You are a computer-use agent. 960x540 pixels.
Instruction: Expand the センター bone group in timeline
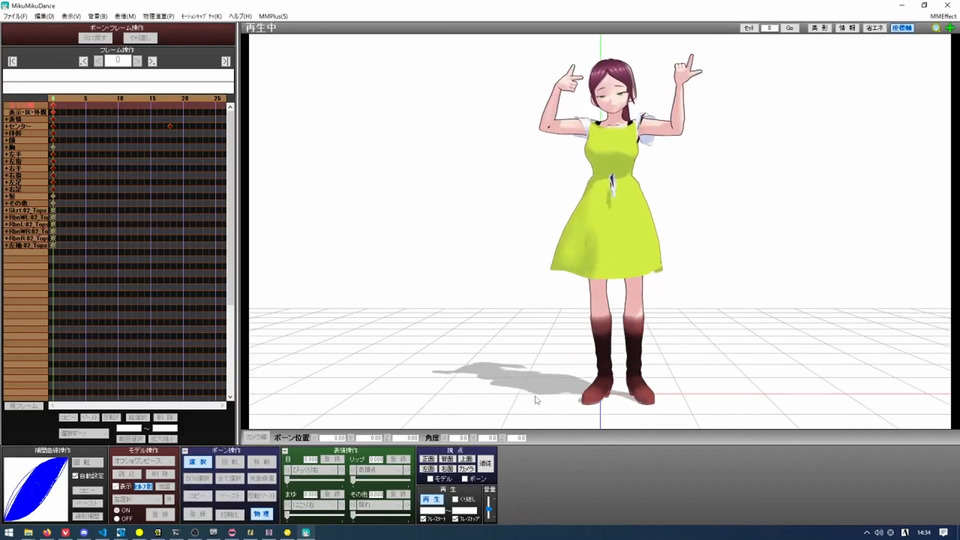[6, 126]
